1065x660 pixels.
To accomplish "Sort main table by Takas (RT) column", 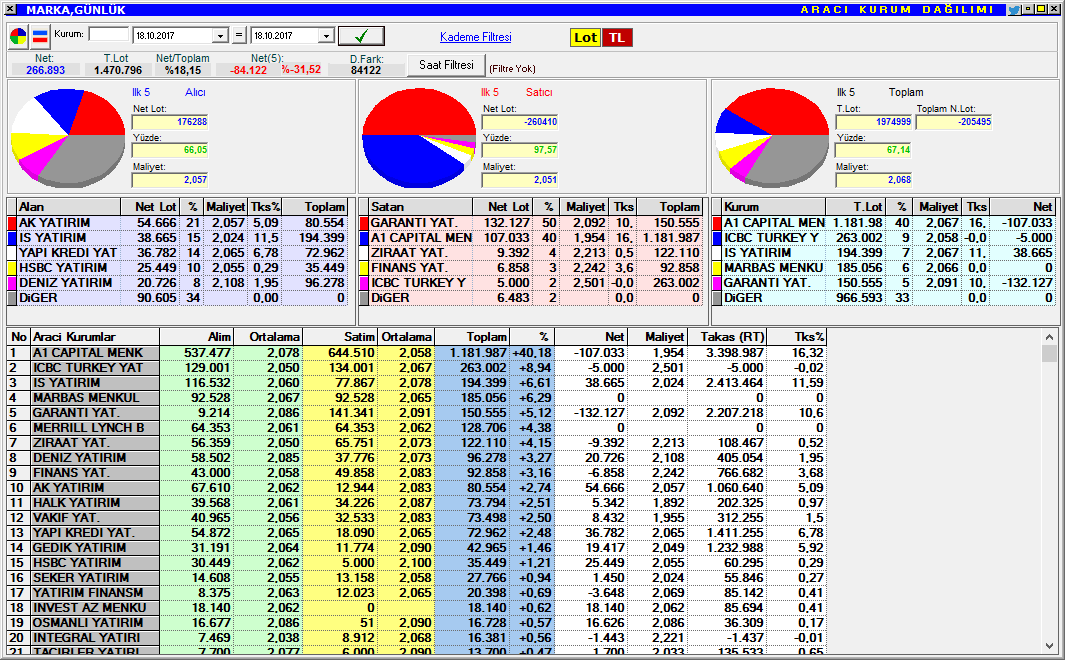I will point(727,337).
